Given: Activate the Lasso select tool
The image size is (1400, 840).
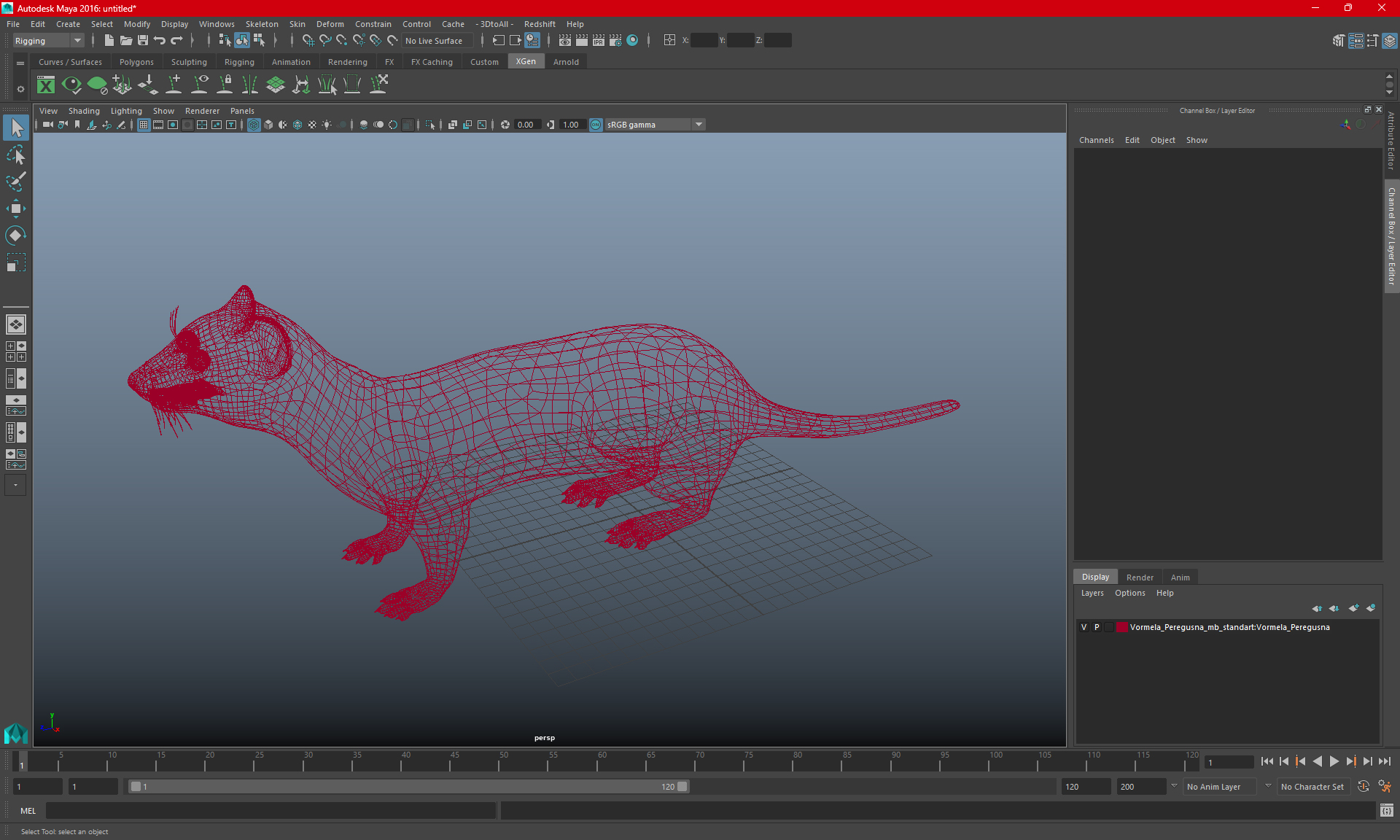Looking at the screenshot, I should (x=16, y=155).
